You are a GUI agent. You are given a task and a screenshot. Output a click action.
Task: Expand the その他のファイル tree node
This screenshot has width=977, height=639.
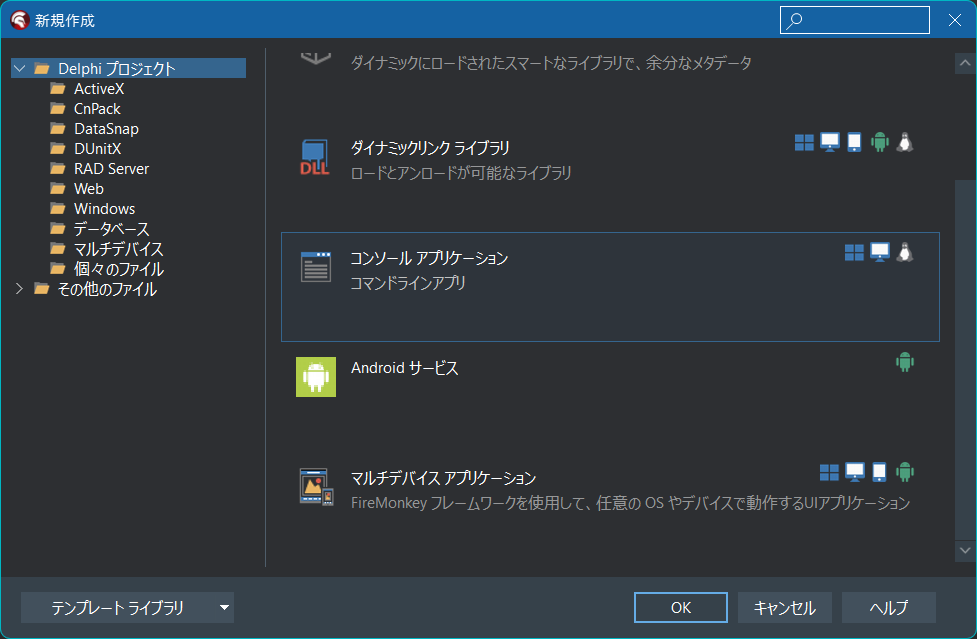pos(19,289)
